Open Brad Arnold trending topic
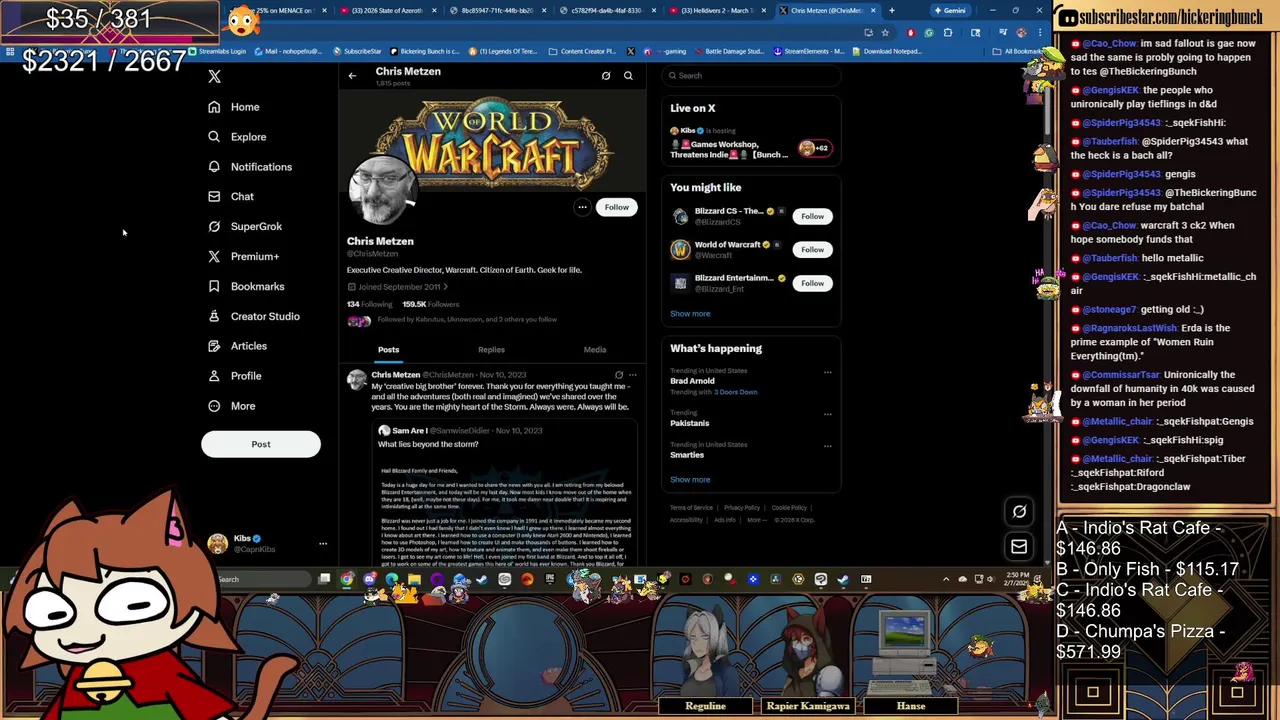Viewport: 1280px width, 720px height. pos(692,381)
